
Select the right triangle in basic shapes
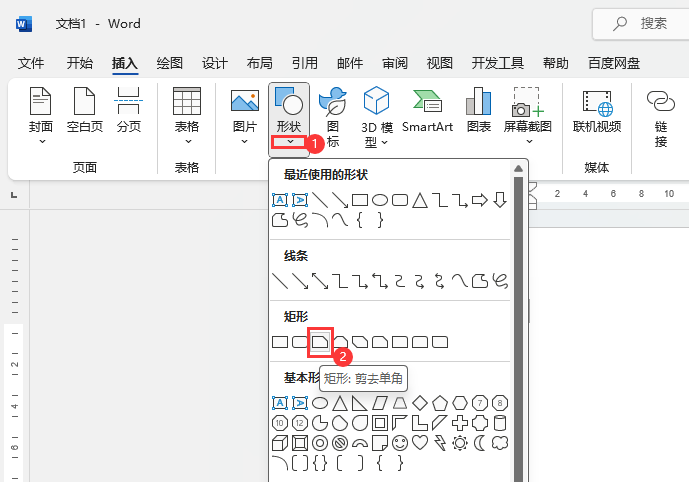tap(360, 403)
